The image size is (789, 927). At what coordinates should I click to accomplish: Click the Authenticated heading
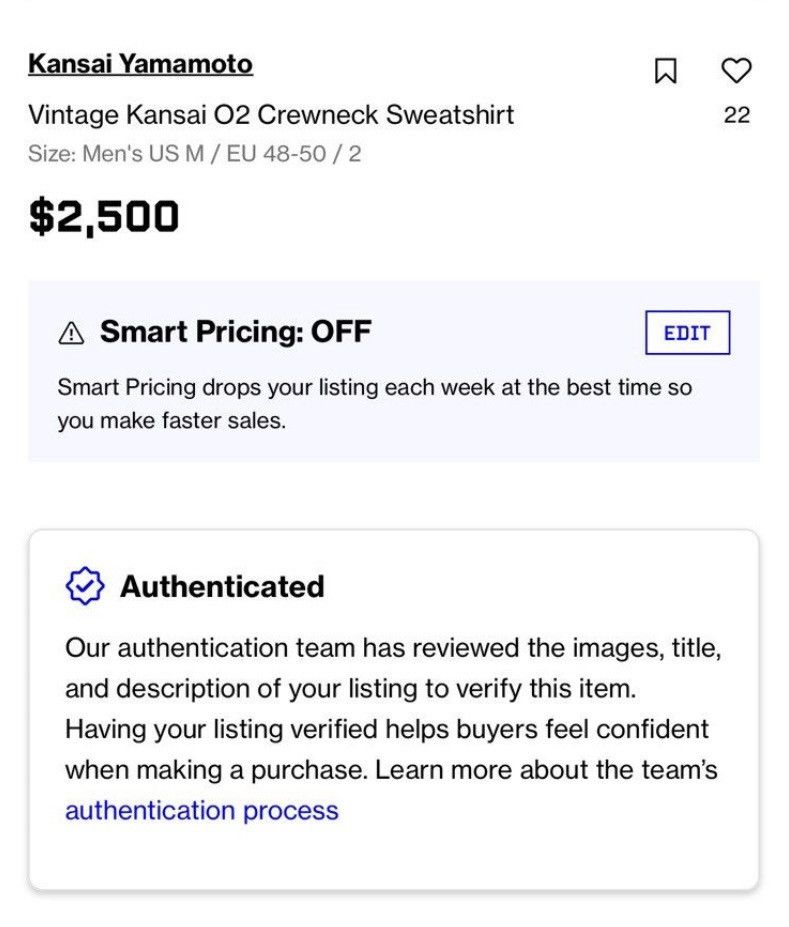tap(222, 586)
